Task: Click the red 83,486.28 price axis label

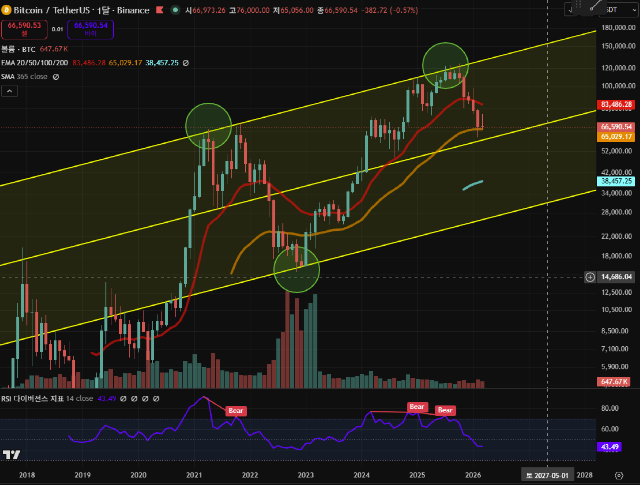Action: point(616,105)
